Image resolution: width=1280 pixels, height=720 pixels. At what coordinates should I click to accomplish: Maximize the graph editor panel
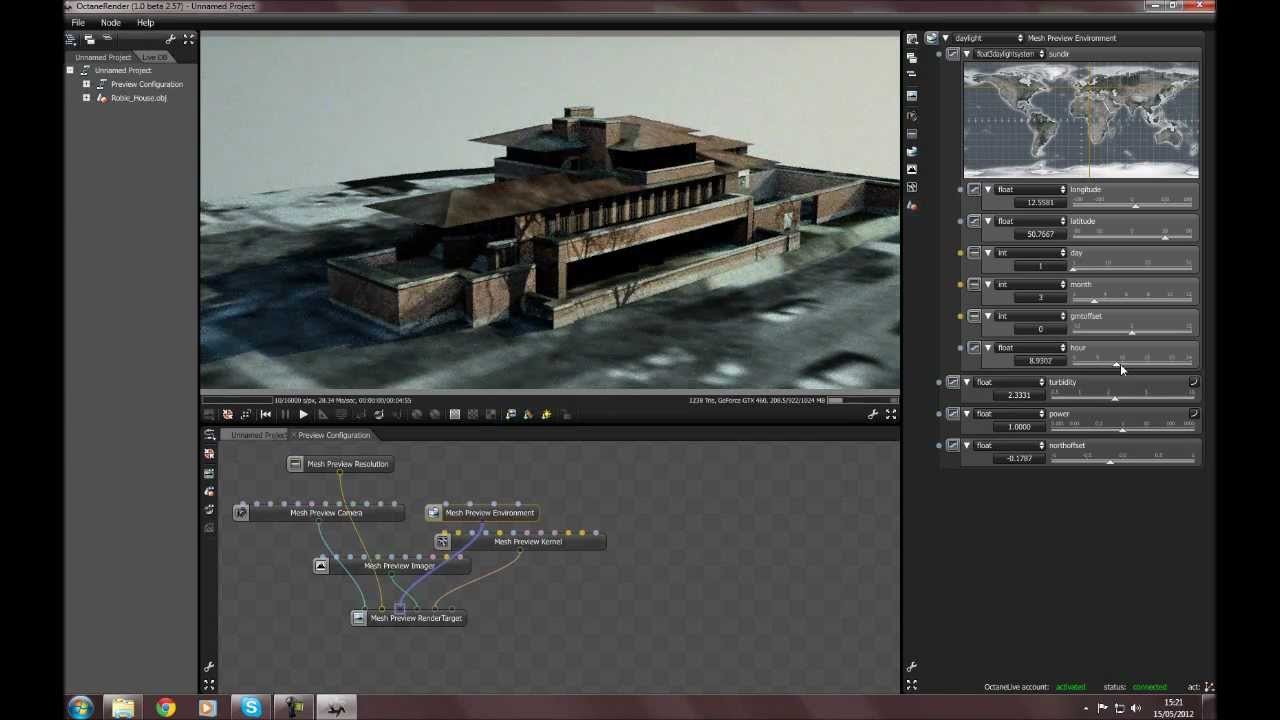point(209,685)
